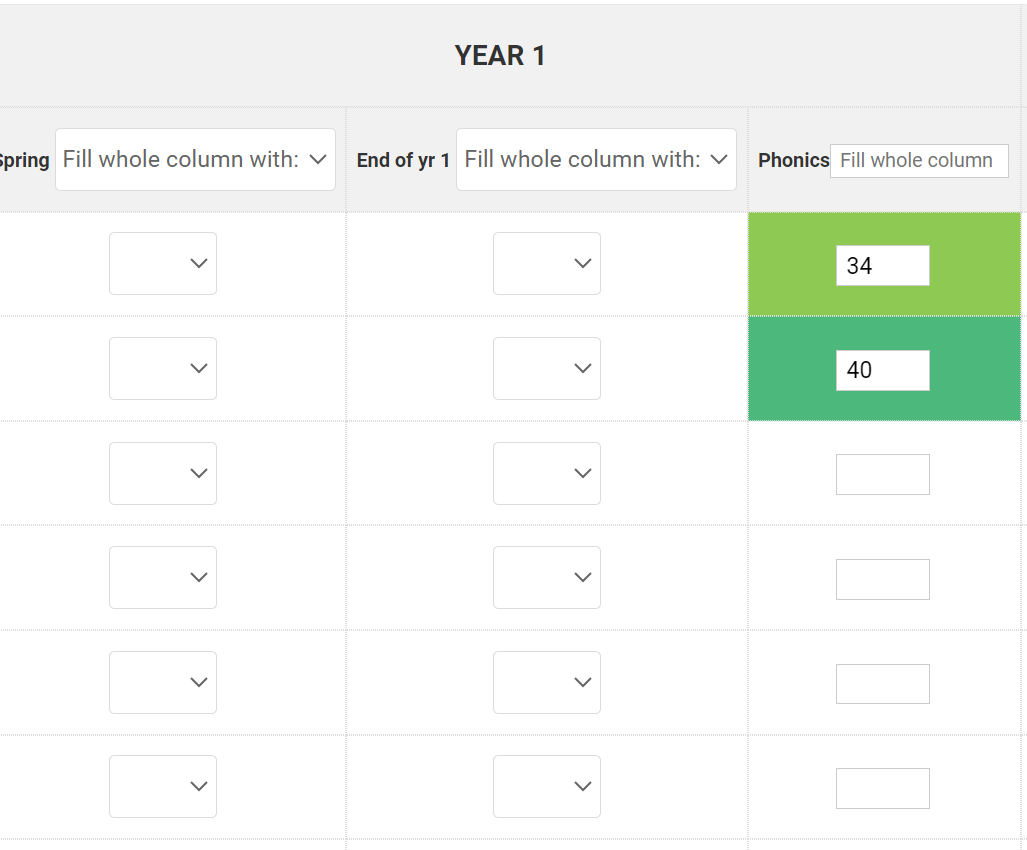This screenshot has width=1027, height=850.
Task: Click the Phonics 'Fill whole column' input box
Action: tap(917, 160)
